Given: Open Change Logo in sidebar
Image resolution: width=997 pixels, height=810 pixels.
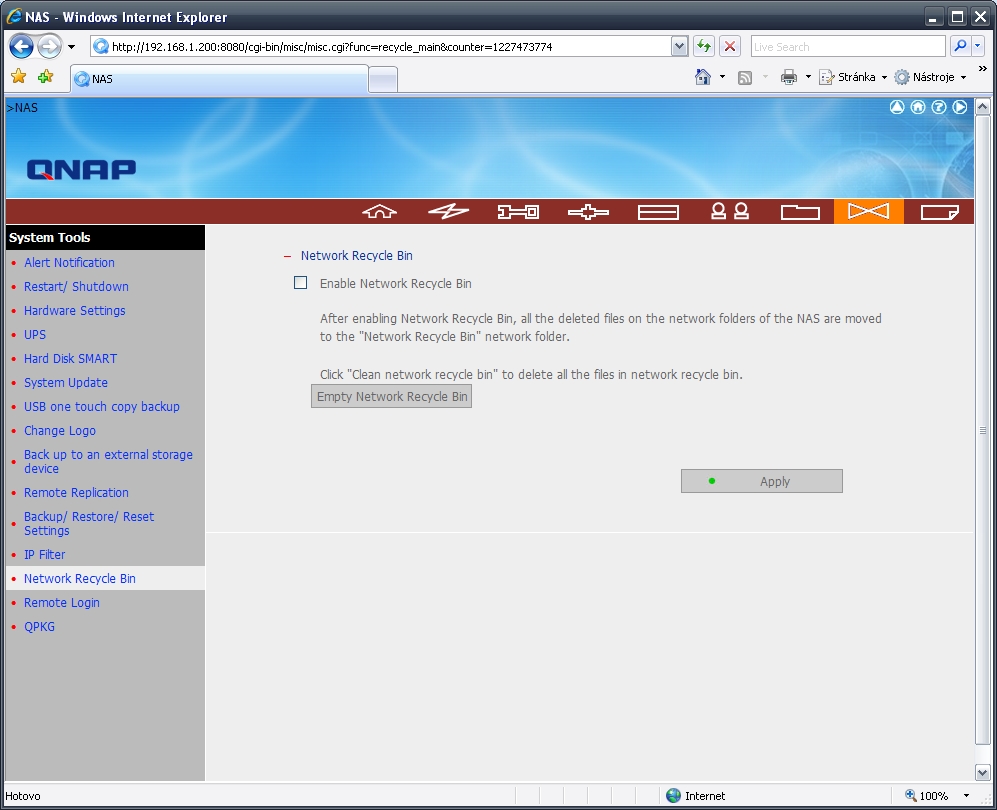Looking at the screenshot, I should (x=60, y=430).
